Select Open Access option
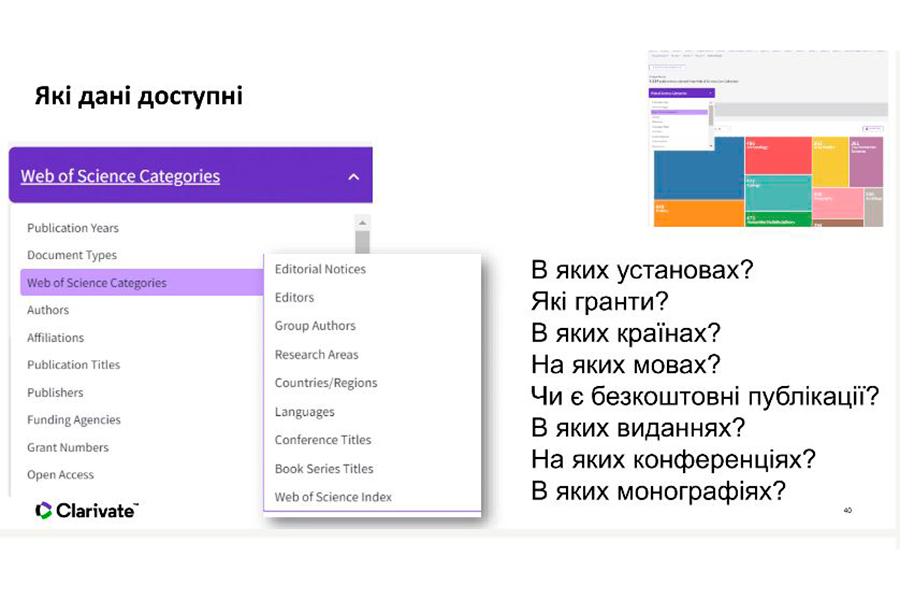This screenshot has height=600, width=900. pos(60,475)
